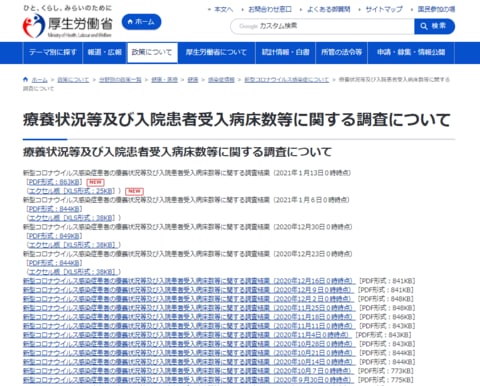This screenshot has height=386, width=480.
Task: Open the 厚生労働省について menu
Action: pos(216,52)
